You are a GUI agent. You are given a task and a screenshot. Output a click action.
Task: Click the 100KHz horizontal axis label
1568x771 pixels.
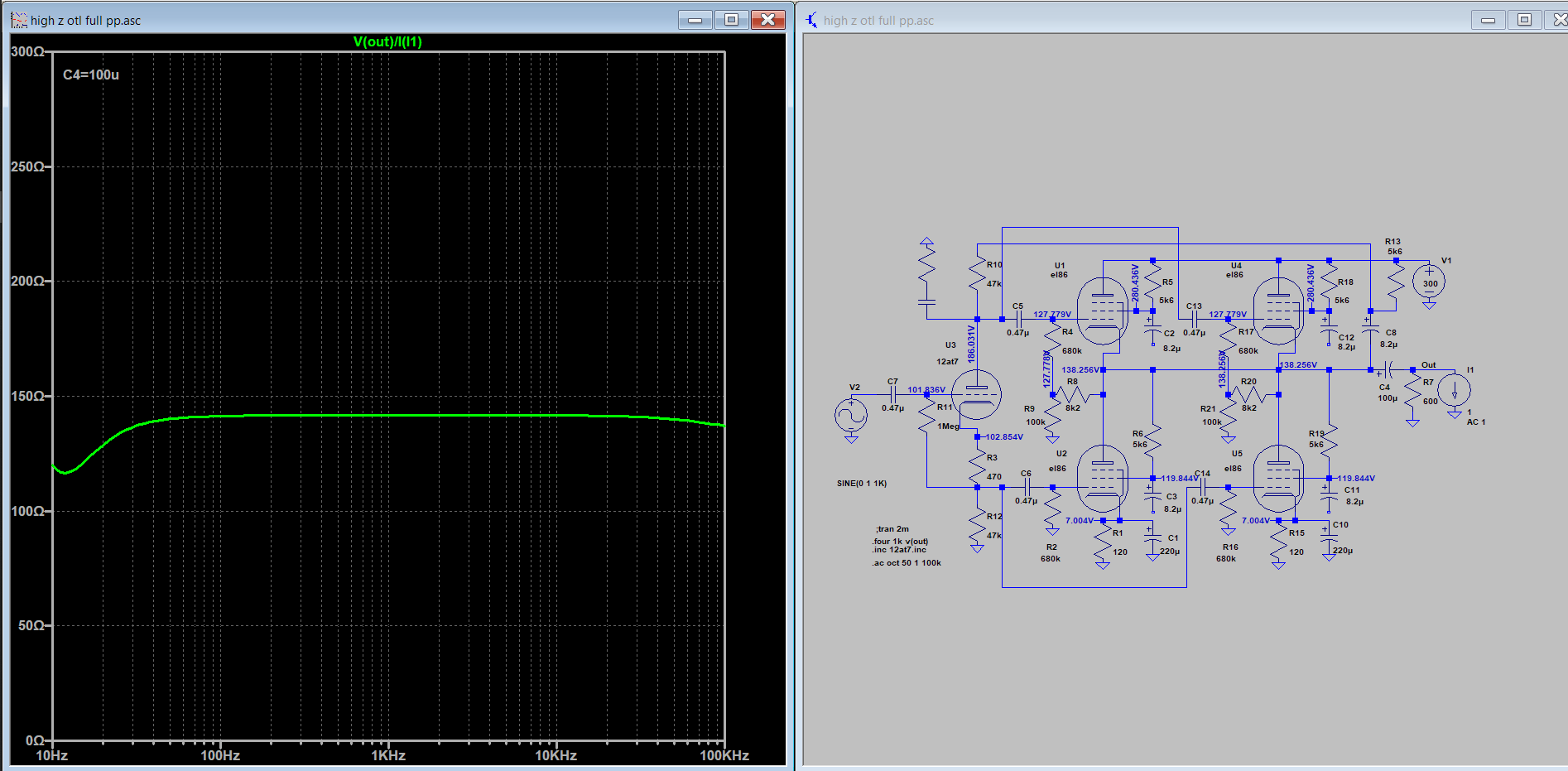[724, 755]
